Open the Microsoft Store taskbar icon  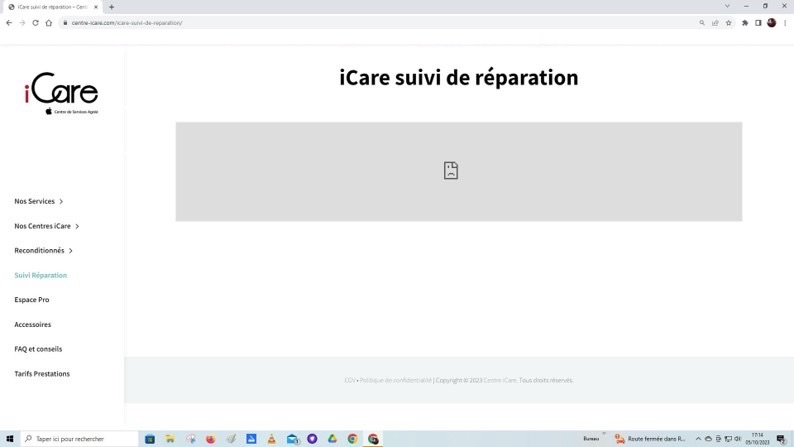tap(150, 439)
